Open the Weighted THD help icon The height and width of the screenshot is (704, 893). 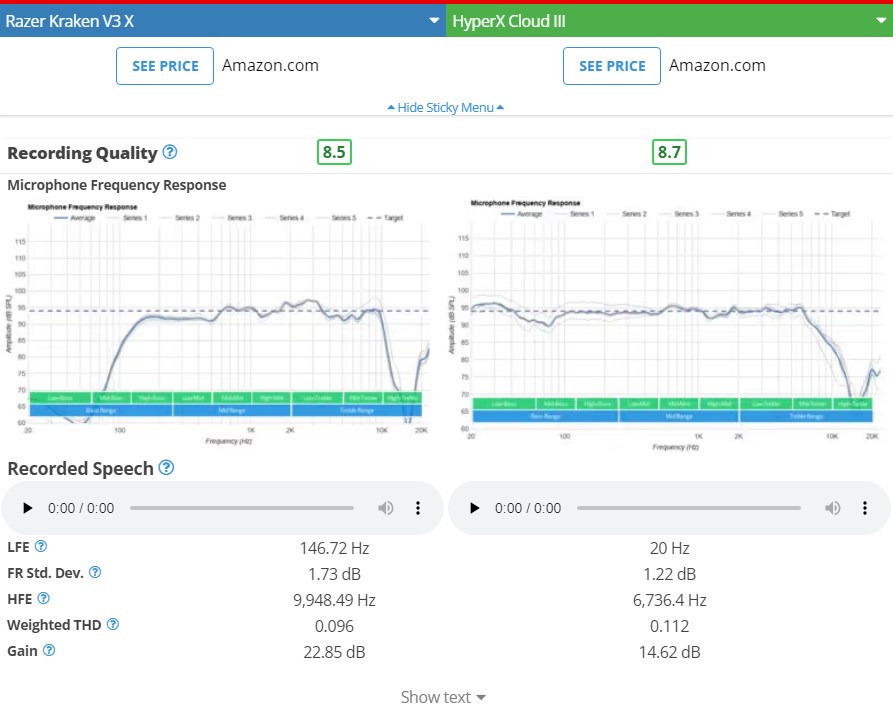coord(113,624)
